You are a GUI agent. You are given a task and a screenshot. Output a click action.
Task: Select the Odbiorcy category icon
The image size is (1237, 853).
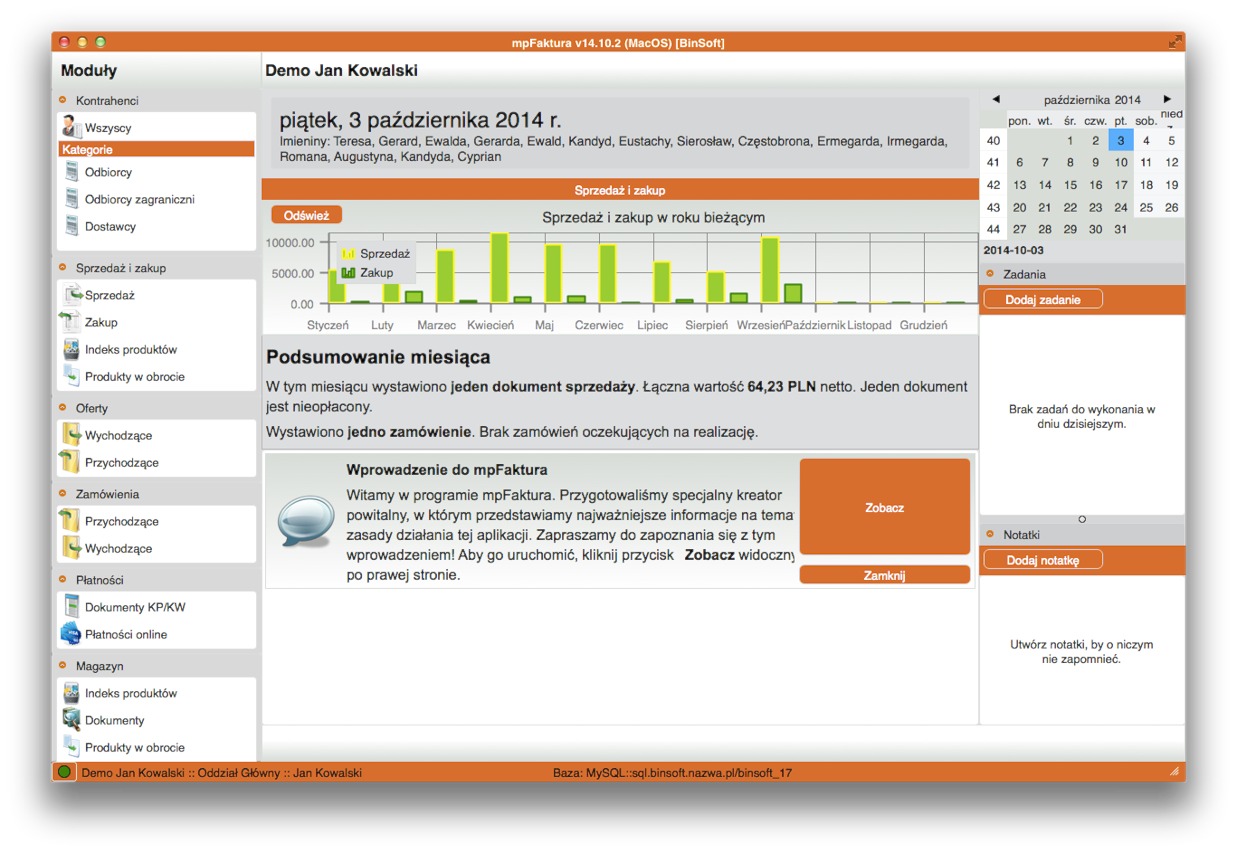[x=72, y=172]
